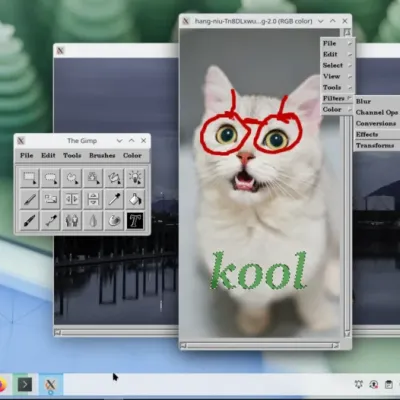This screenshot has height=400, width=400.
Task: Select the pencil tool in the toolbox
Action: point(29,199)
